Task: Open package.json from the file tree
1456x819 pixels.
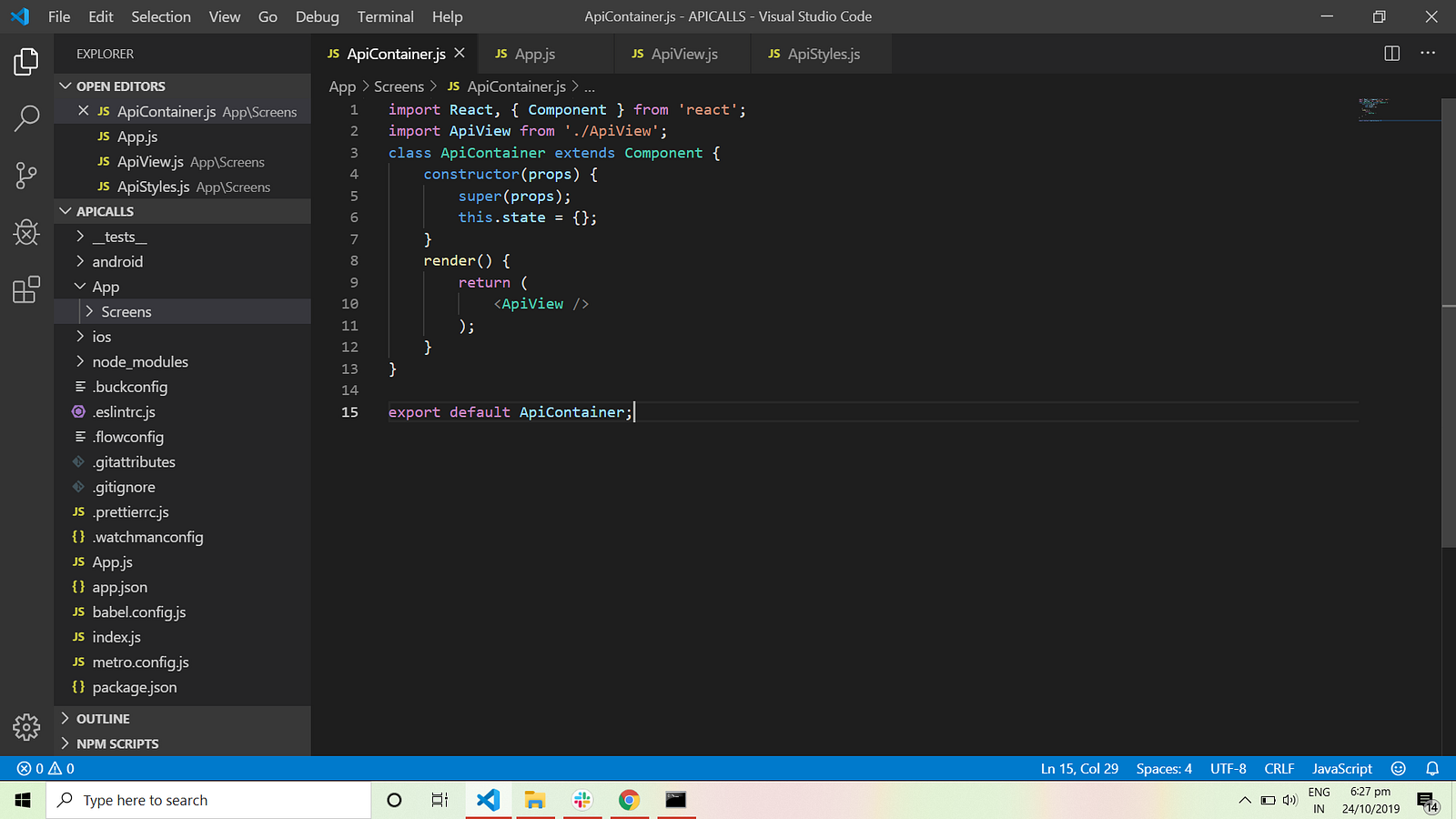Action: pos(182,687)
